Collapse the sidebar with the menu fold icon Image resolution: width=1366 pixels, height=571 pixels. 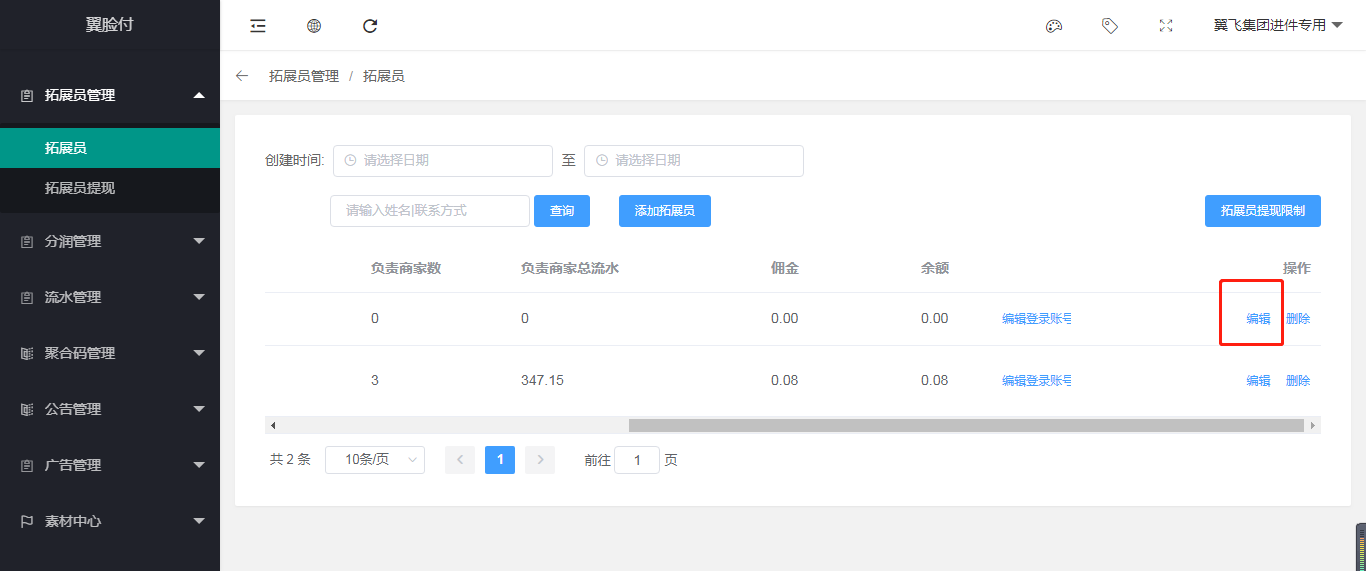point(258,26)
